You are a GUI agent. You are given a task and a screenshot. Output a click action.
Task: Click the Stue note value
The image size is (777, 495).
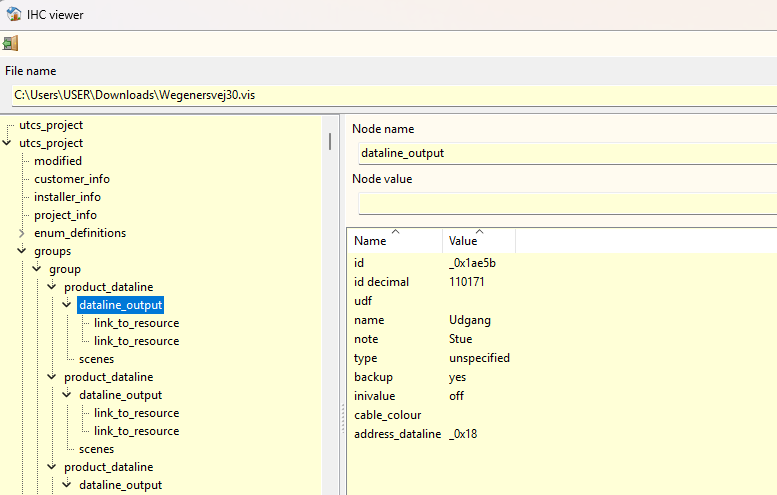click(460, 339)
